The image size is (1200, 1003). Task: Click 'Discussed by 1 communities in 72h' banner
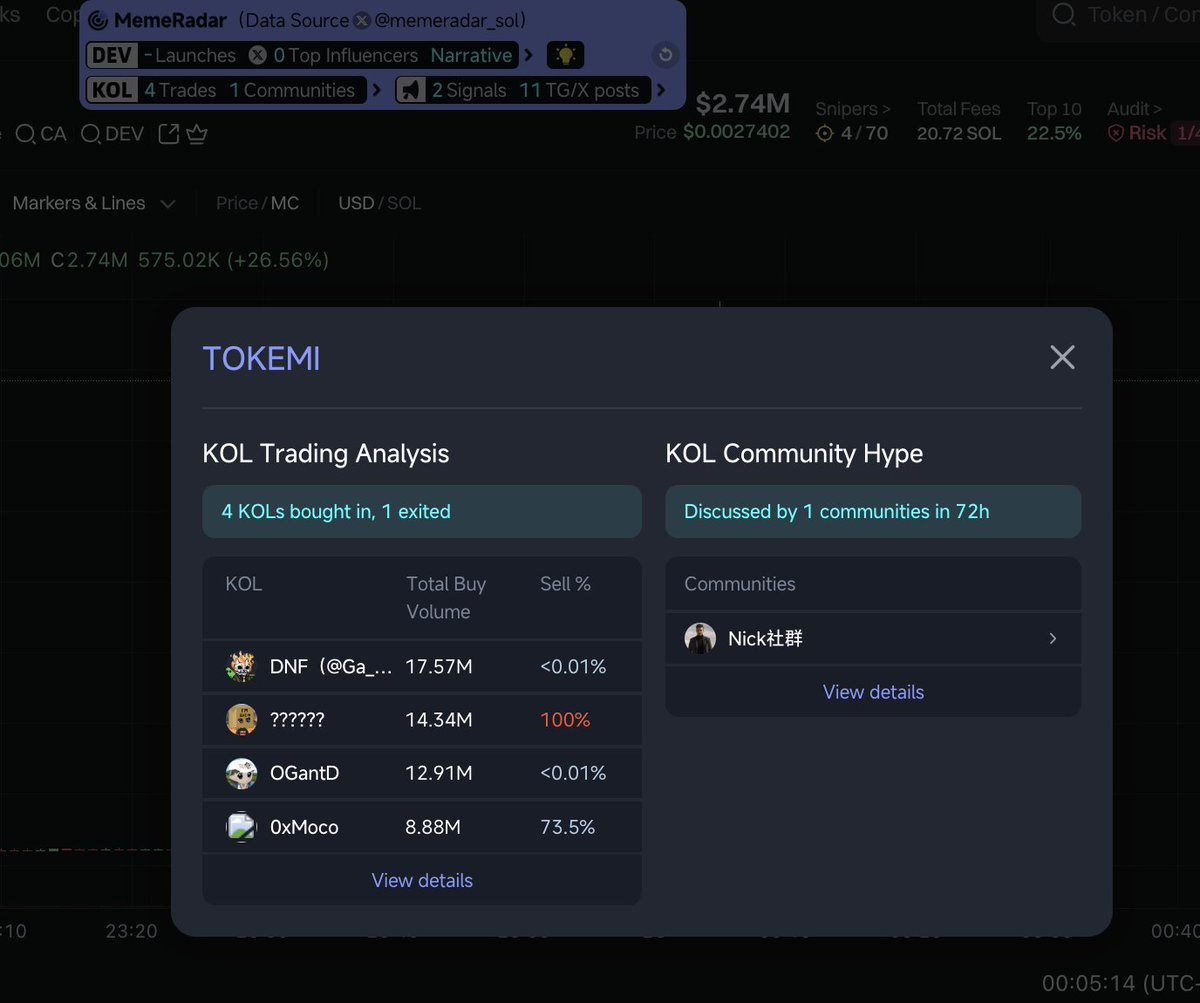(x=873, y=511)
